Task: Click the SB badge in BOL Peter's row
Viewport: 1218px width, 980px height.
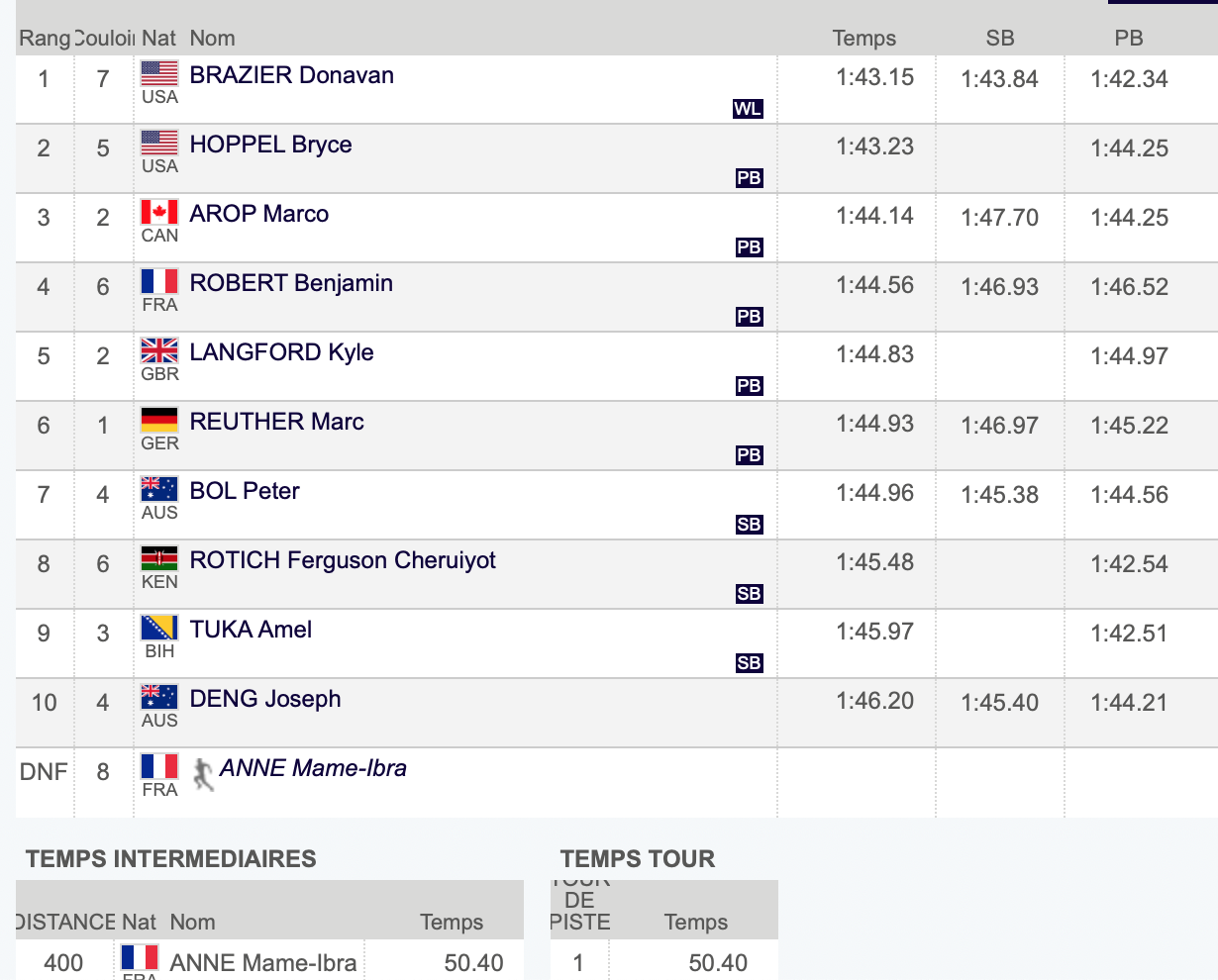Action: click(x=750, y=525)
